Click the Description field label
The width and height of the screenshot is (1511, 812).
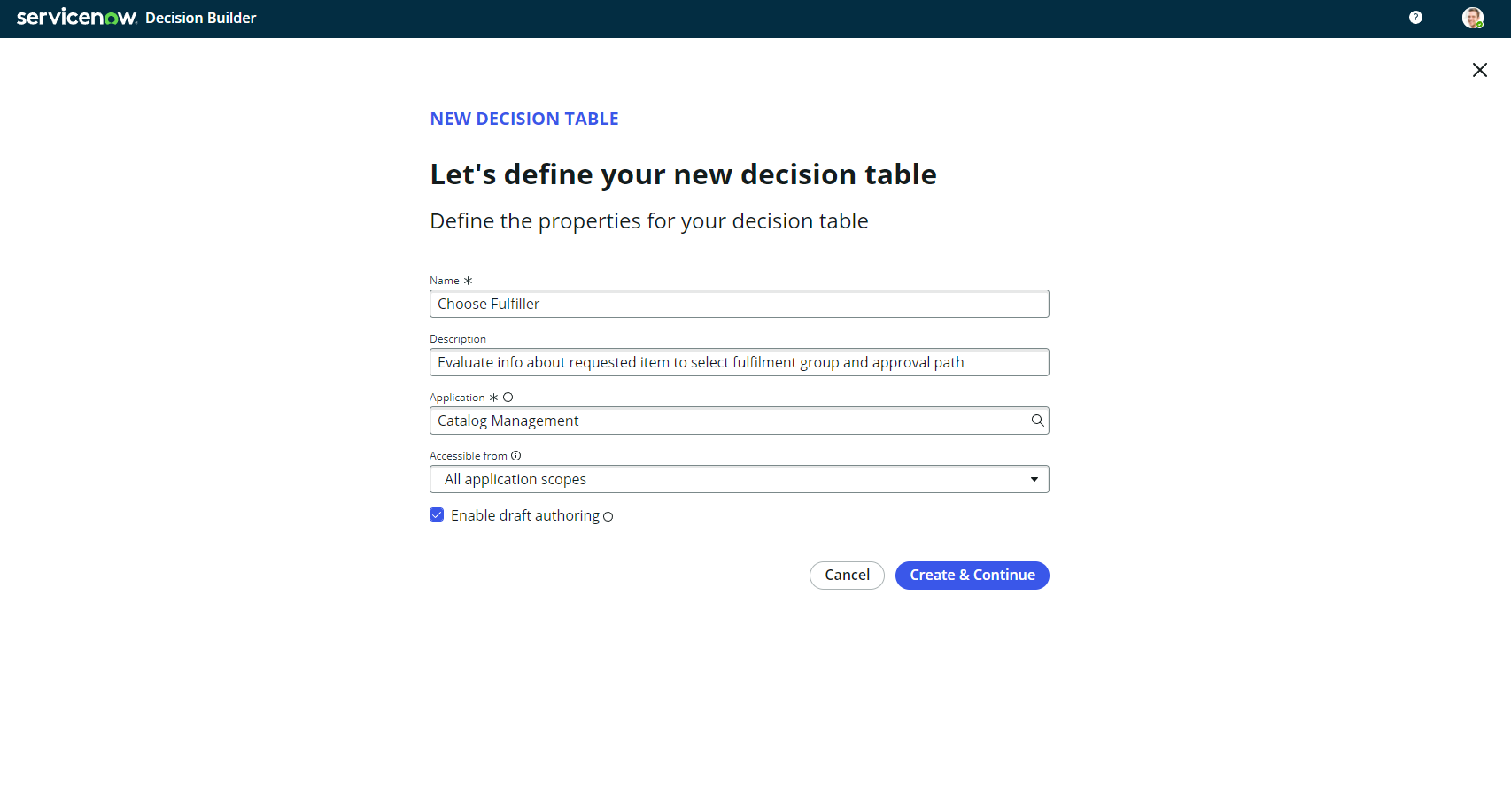click(457, 339)
